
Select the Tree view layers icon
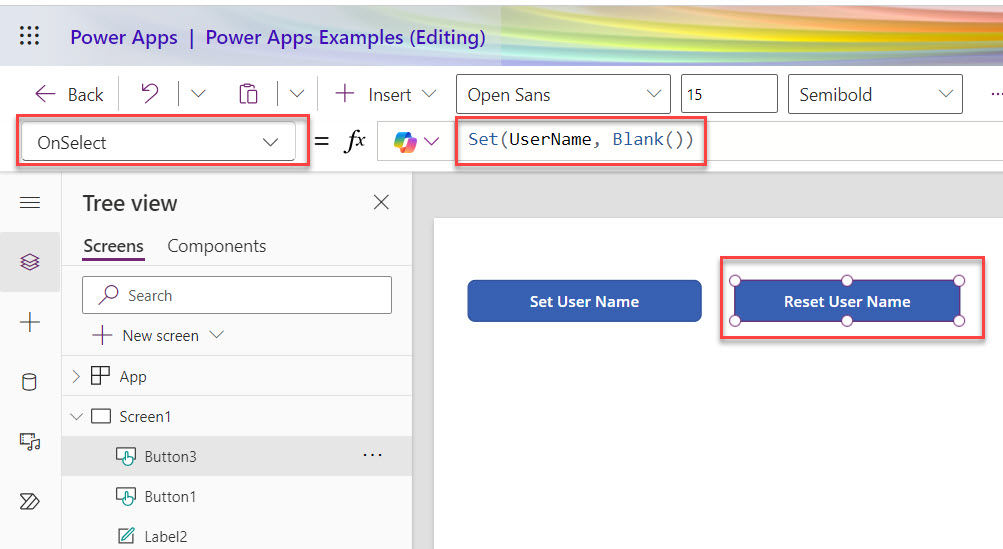[x=30, y=262]
